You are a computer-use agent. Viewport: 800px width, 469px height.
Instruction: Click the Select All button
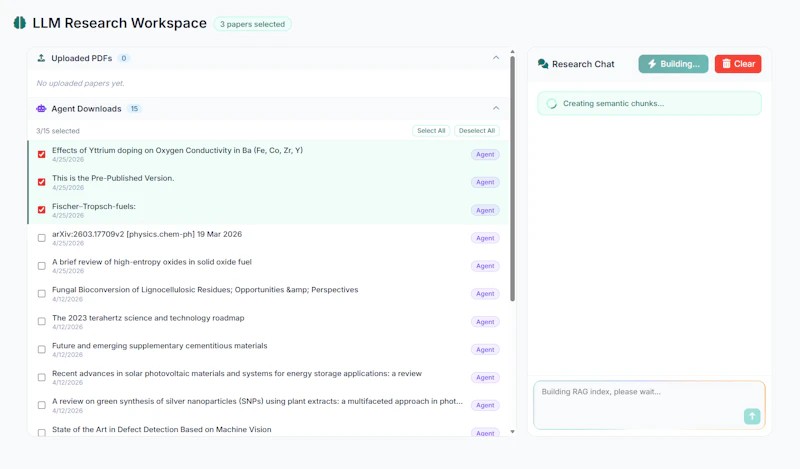pos(431,131)
